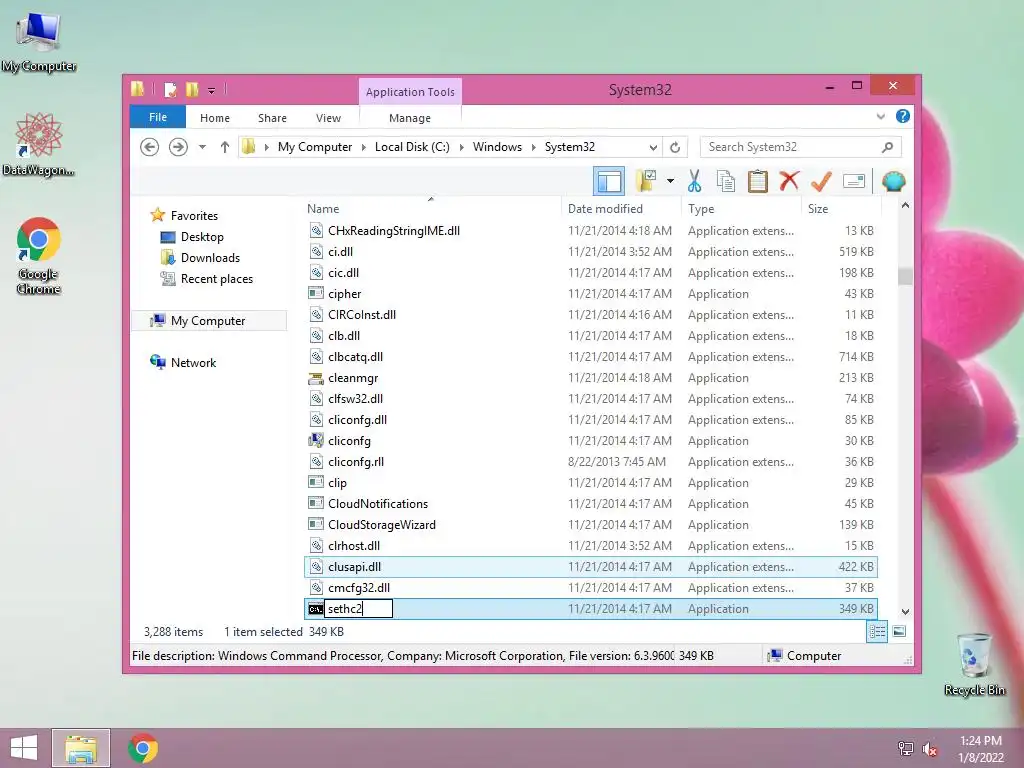Click the orange checkmark Rename icon
The image size is (1024, 768).
821,181
